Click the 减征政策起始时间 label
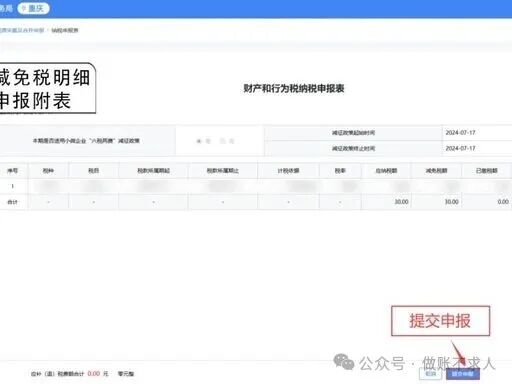 click(x=353, y=133)
